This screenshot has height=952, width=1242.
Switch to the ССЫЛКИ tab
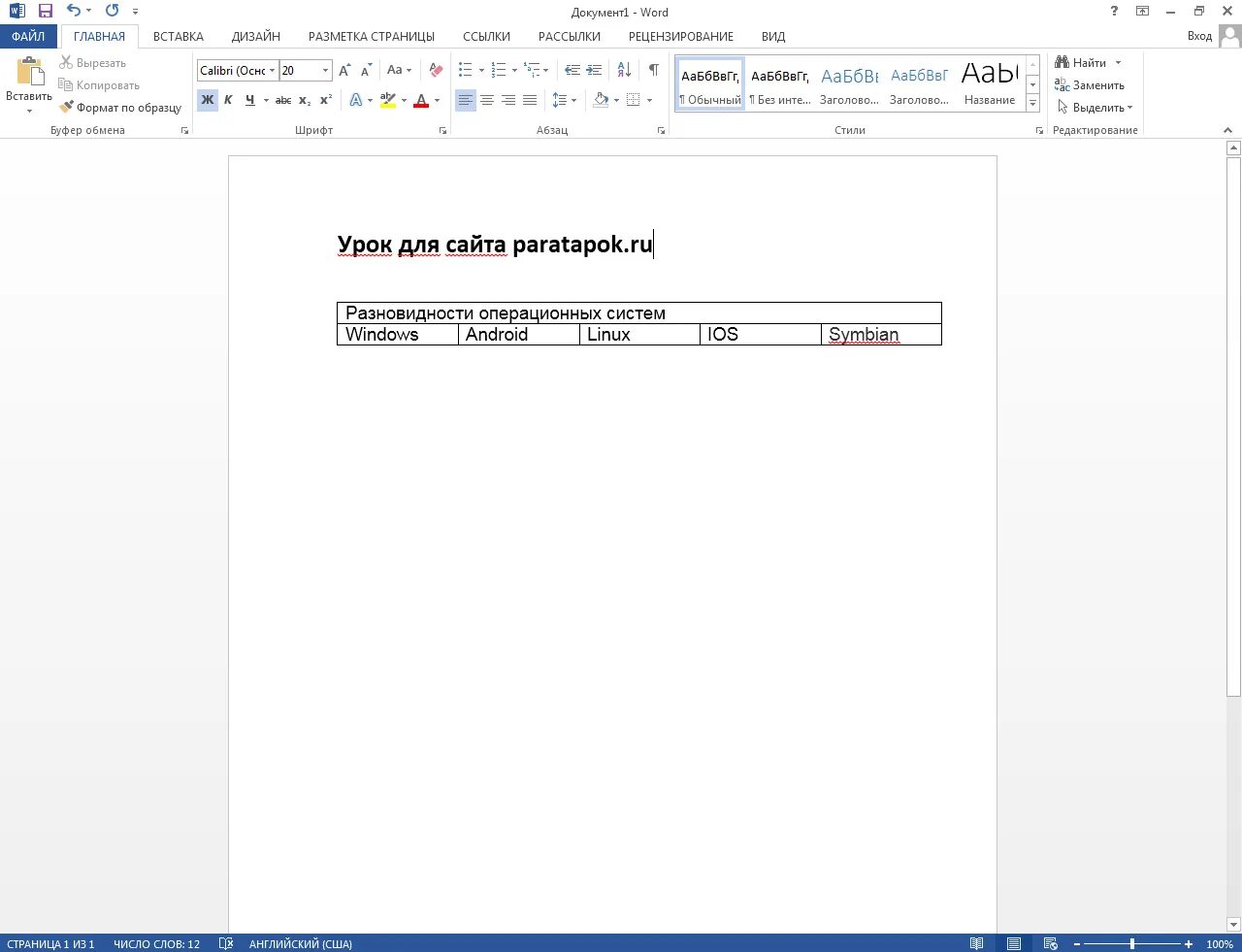[x=486, y=37]
